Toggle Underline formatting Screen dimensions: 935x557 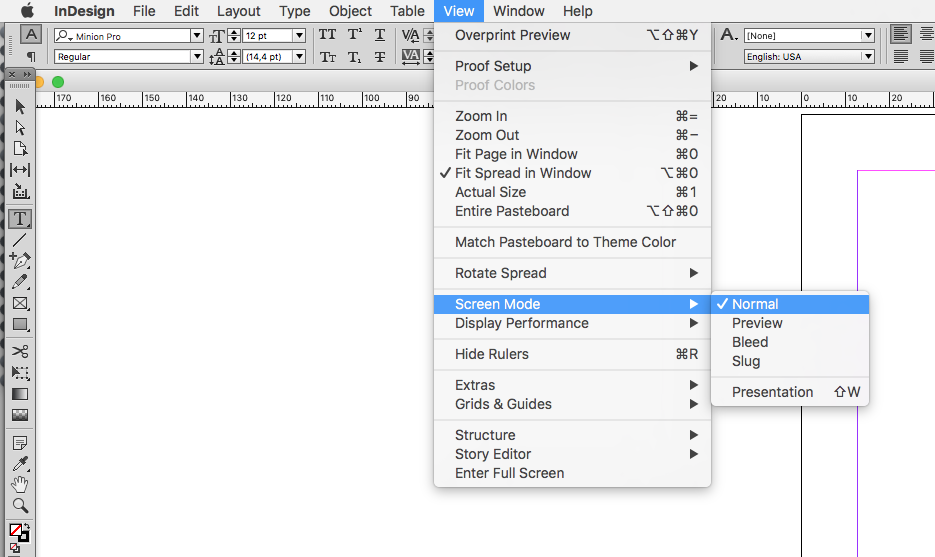pyautogui.click(x=380, y=35)
